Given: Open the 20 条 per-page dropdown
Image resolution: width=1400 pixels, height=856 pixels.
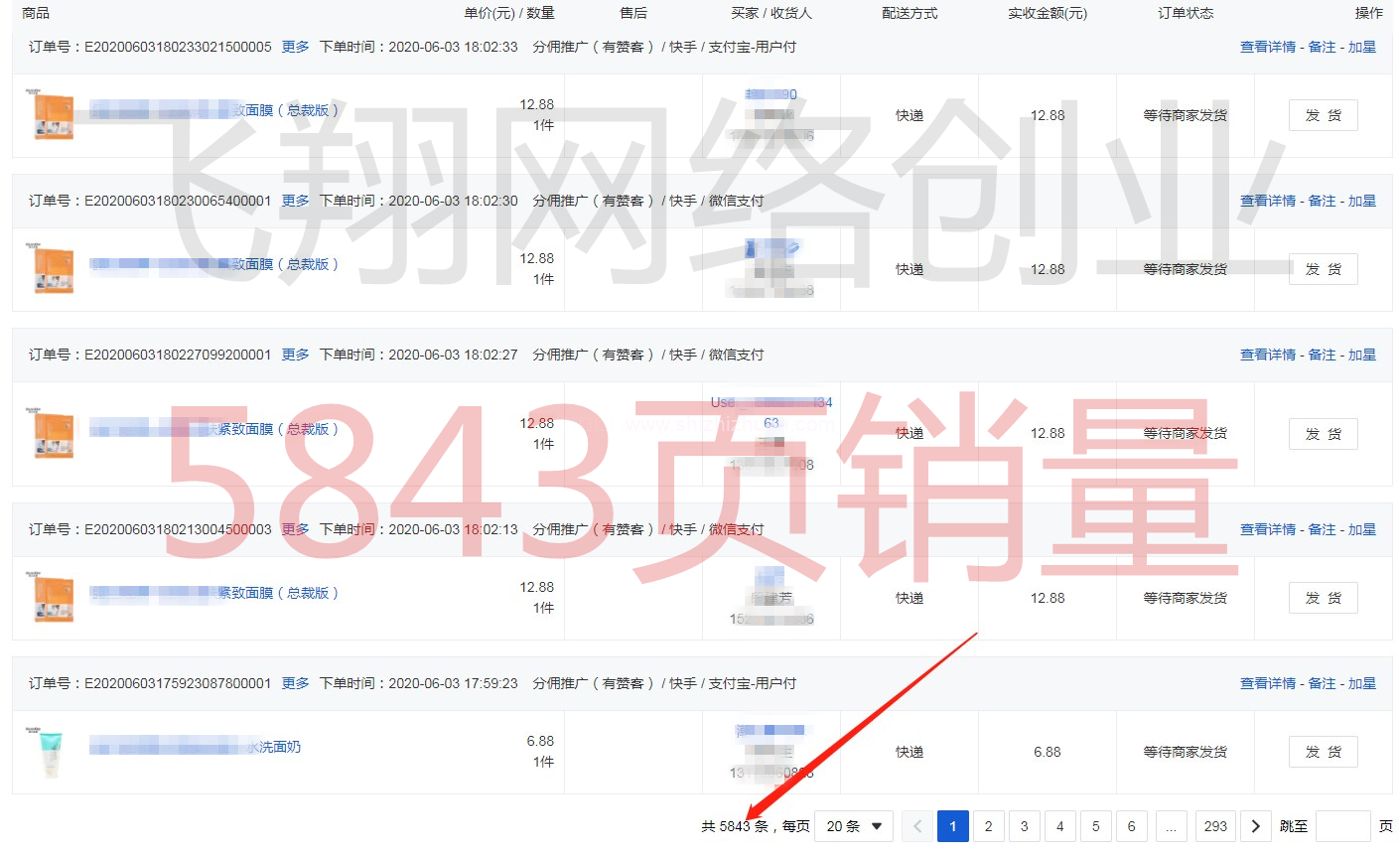Looking at the screenshot, I should pos(853,826).
